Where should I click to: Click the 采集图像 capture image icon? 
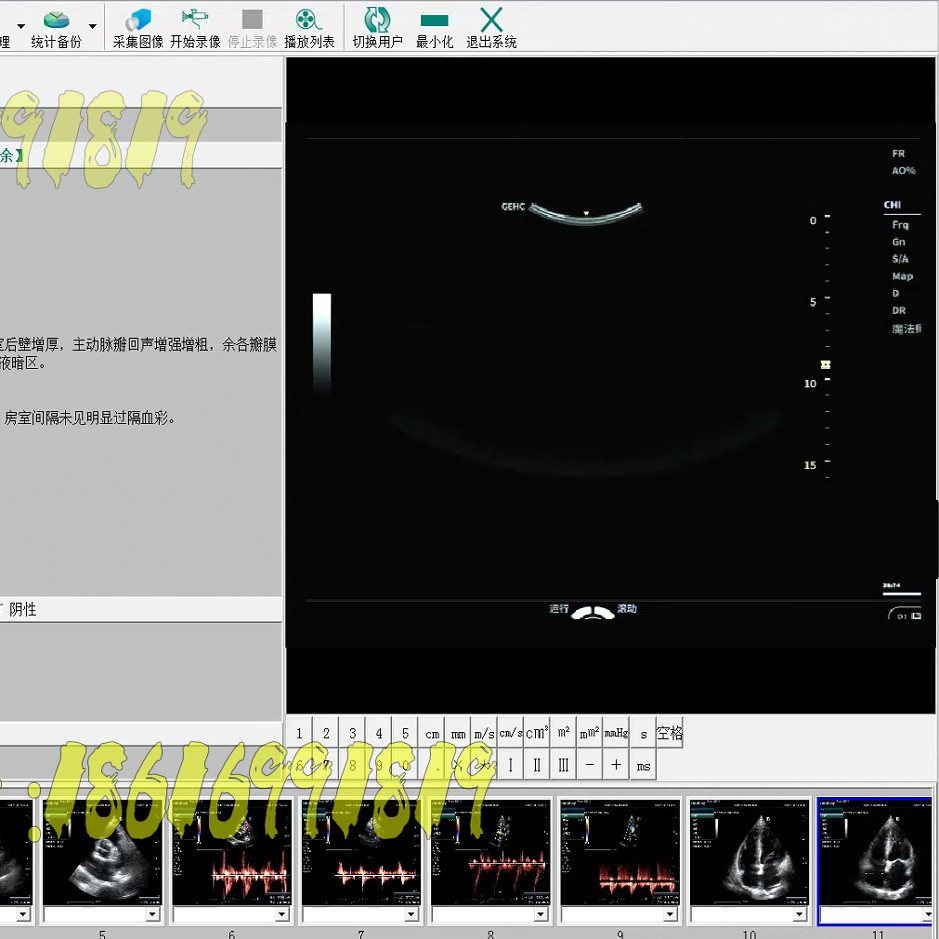138,28
